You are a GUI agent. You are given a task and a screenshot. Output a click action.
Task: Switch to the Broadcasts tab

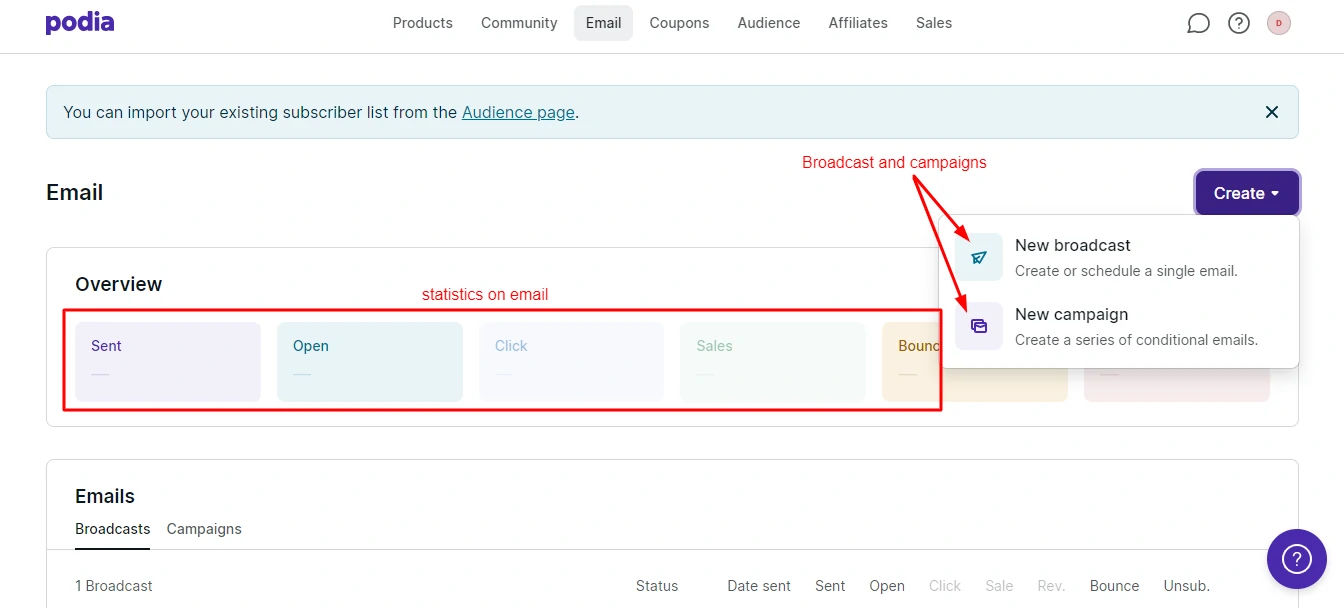pyautogui.click(x=113, y=529)
